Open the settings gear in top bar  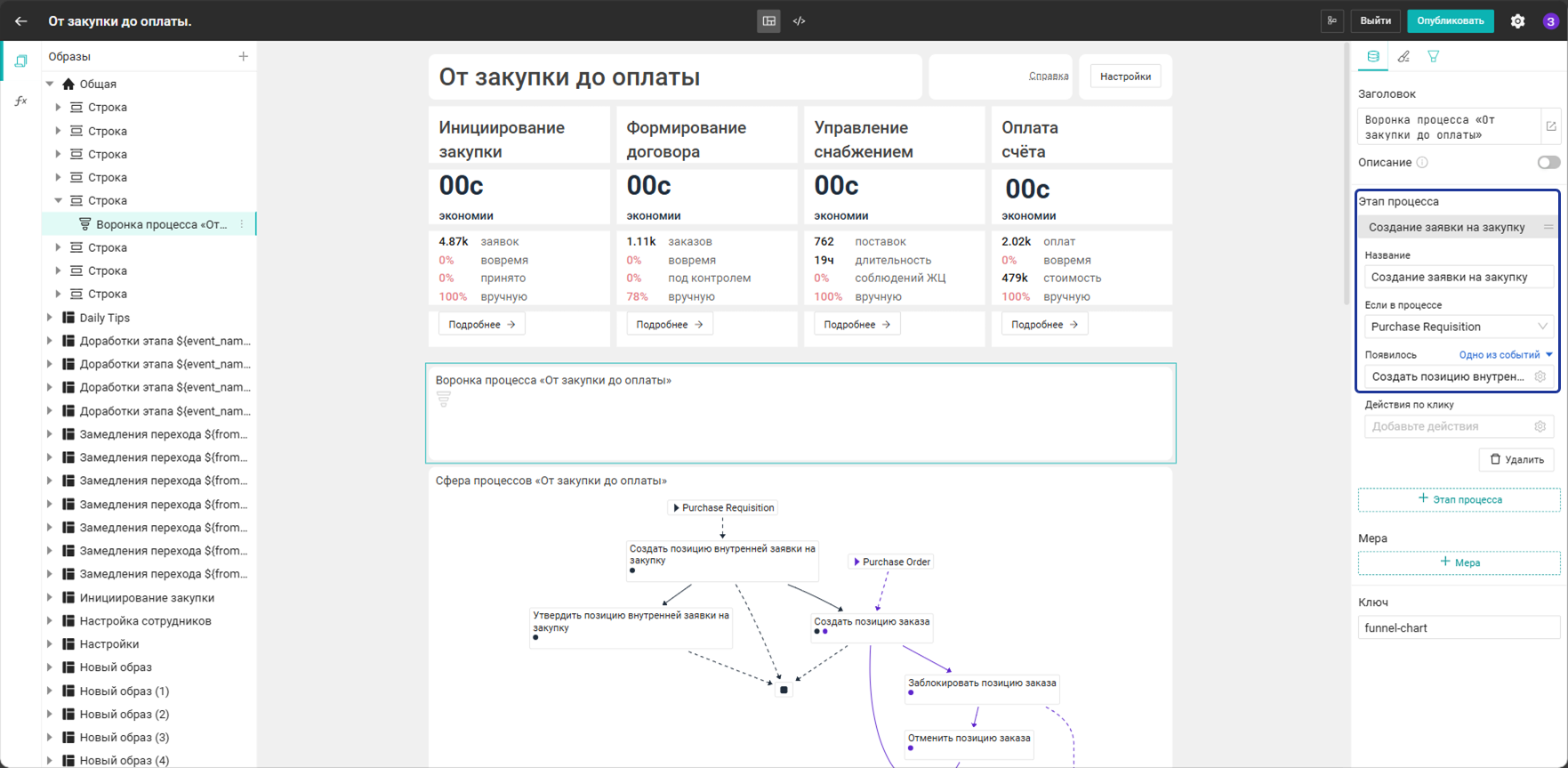point(1518,20)
